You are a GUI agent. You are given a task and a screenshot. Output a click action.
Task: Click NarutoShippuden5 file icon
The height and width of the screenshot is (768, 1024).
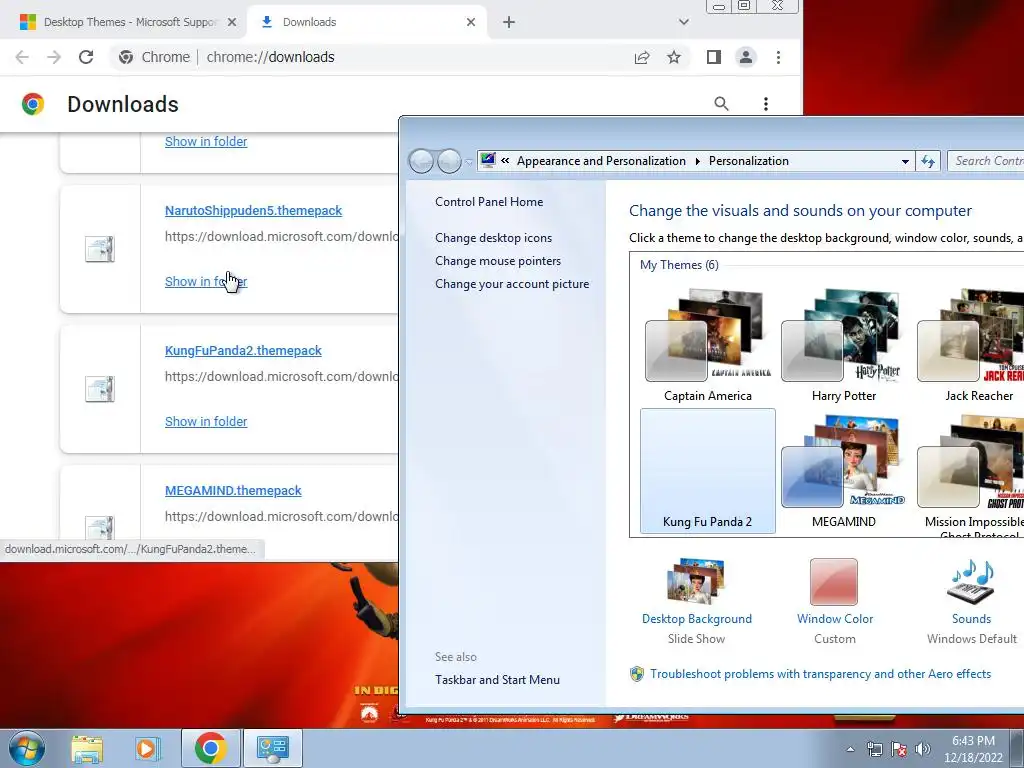[100, 249]
